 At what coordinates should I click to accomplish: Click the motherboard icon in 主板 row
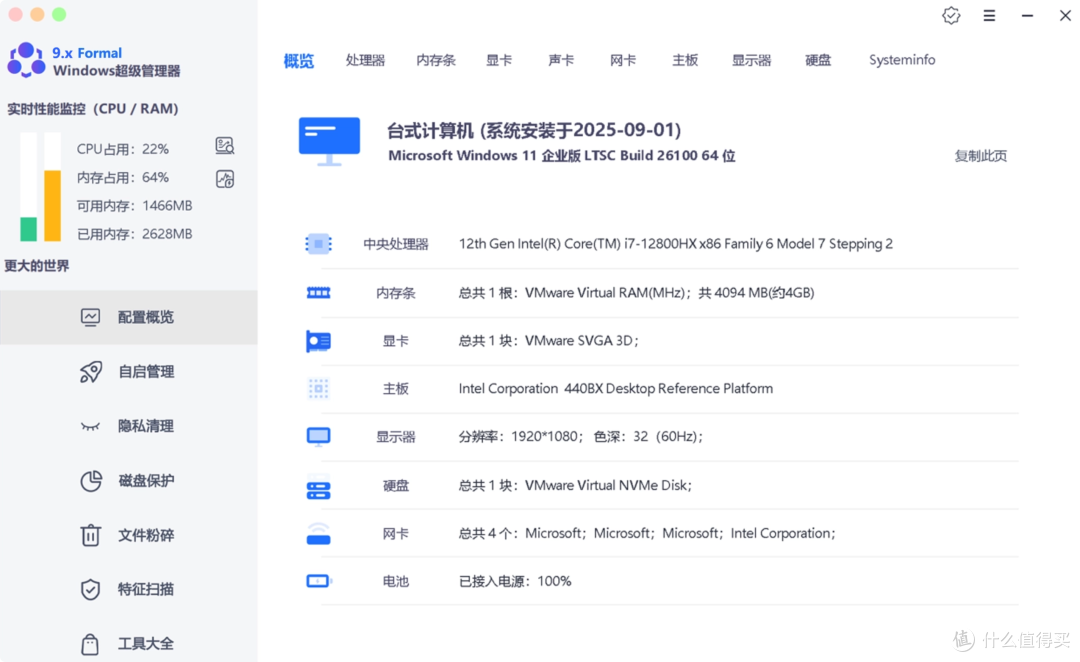(x=318, y=389)
